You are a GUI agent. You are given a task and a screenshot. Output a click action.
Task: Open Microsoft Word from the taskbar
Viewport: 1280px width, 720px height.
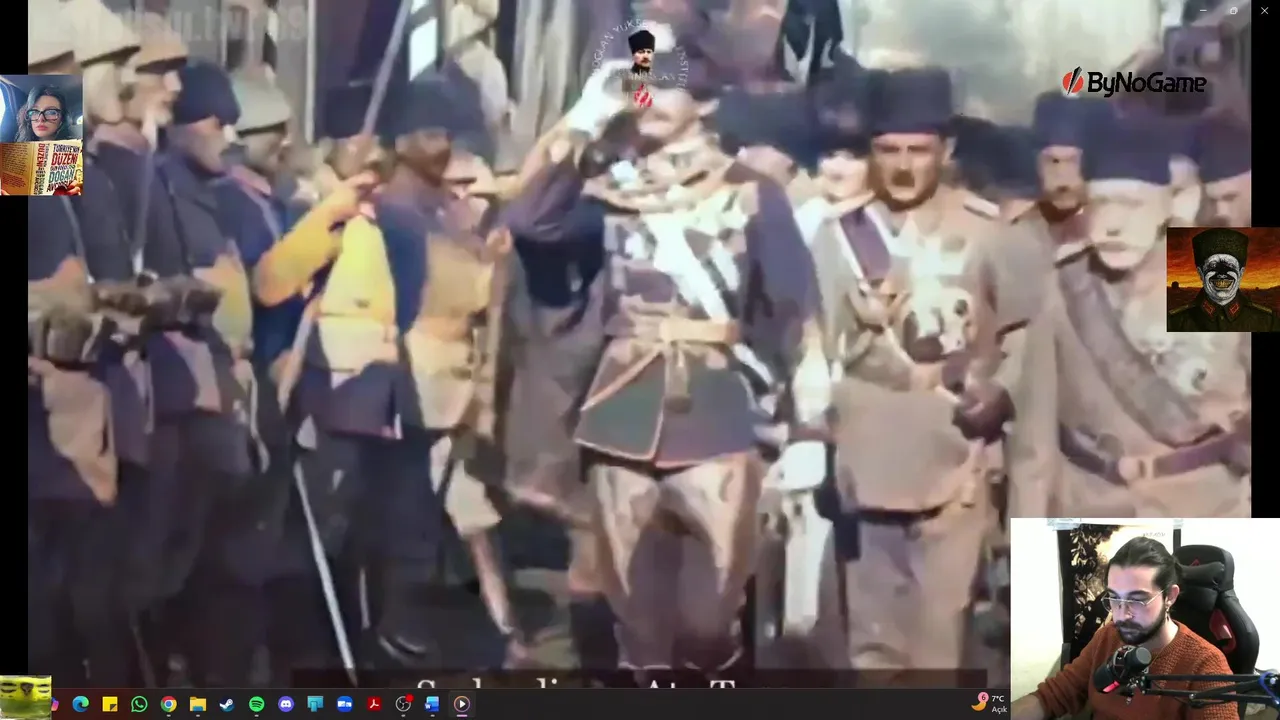tap(433, 704)
